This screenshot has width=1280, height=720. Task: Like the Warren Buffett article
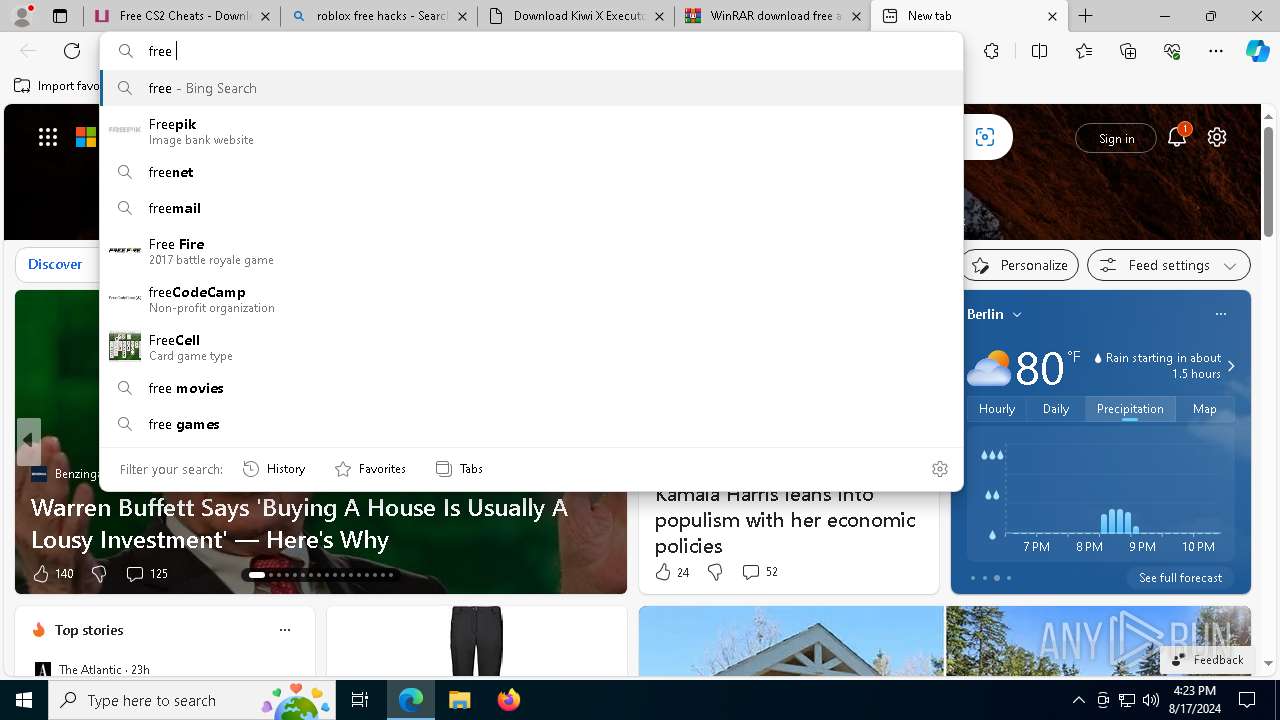tap(41, 574)
